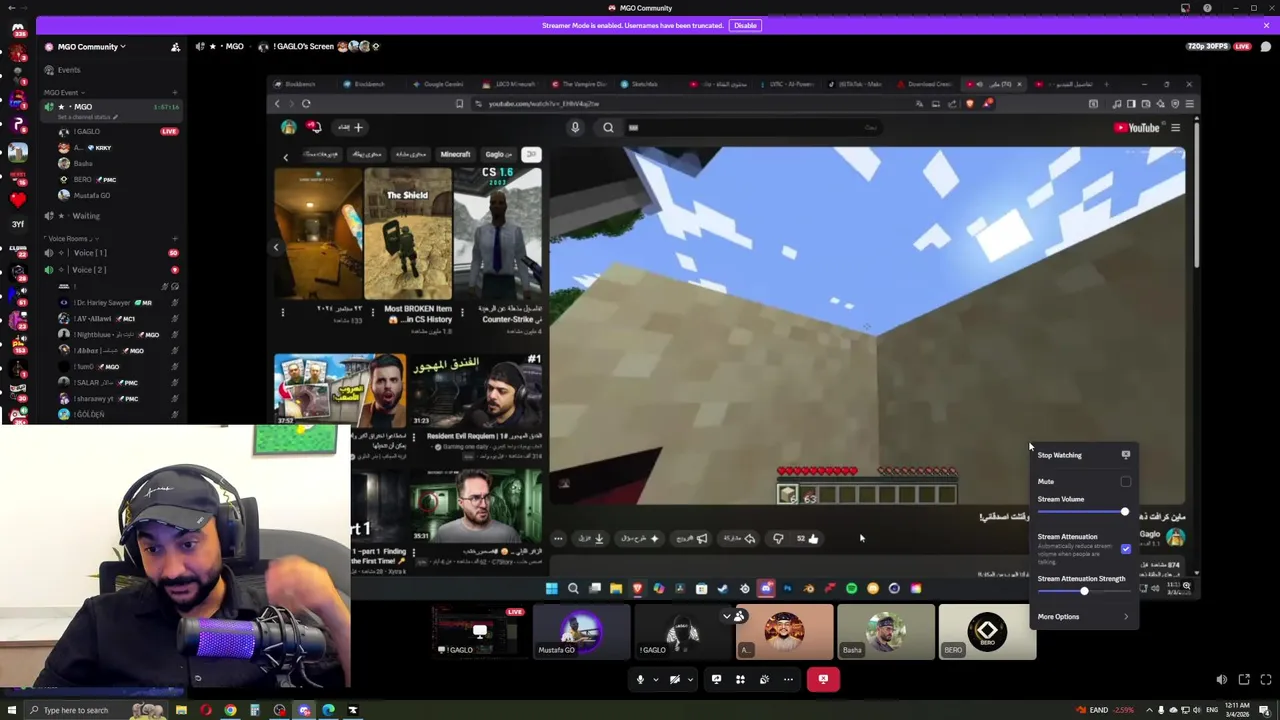Click the share screen button
This screenshot has height=720, width=1280.
(716, 680)
